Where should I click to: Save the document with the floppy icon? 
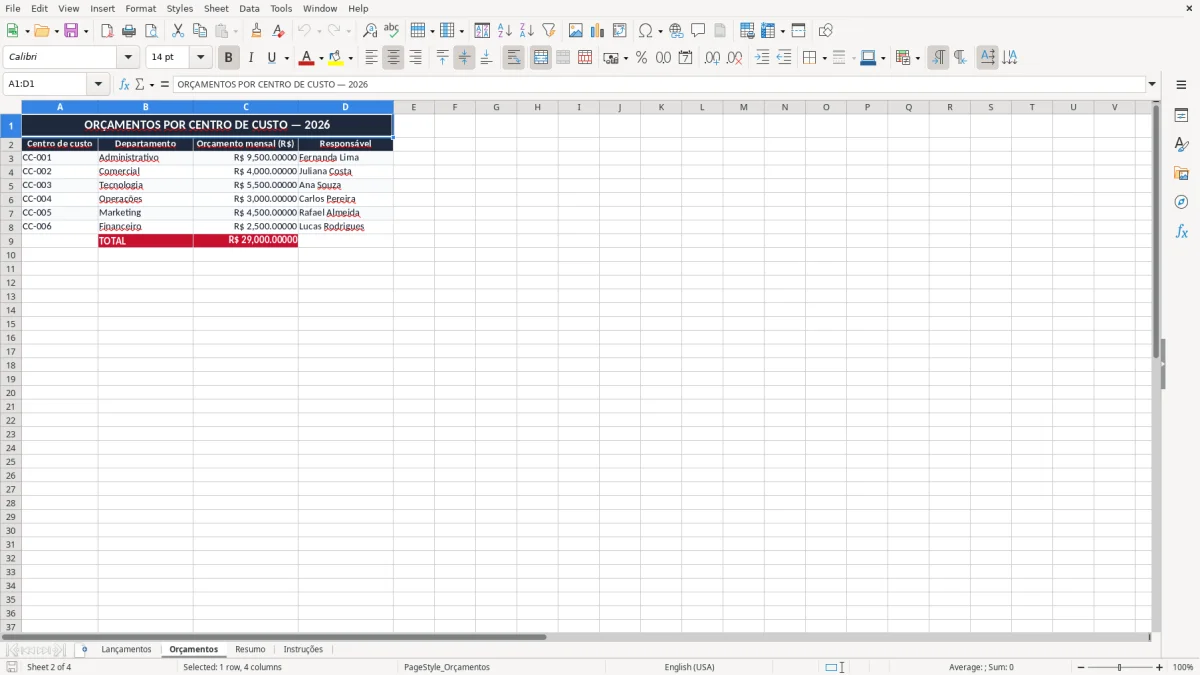[x=71, y=31]
